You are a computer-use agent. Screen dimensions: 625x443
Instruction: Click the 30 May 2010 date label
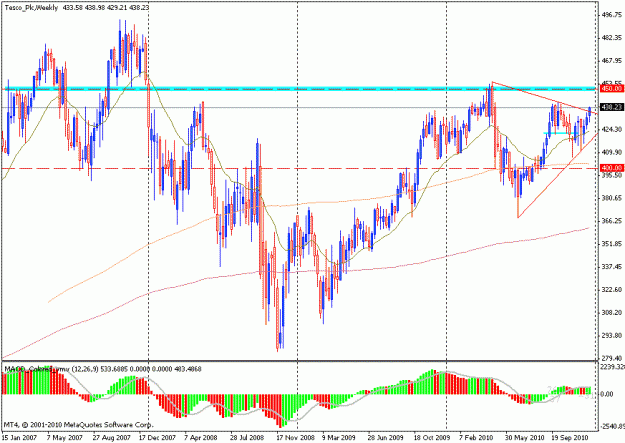coord(523,437)
